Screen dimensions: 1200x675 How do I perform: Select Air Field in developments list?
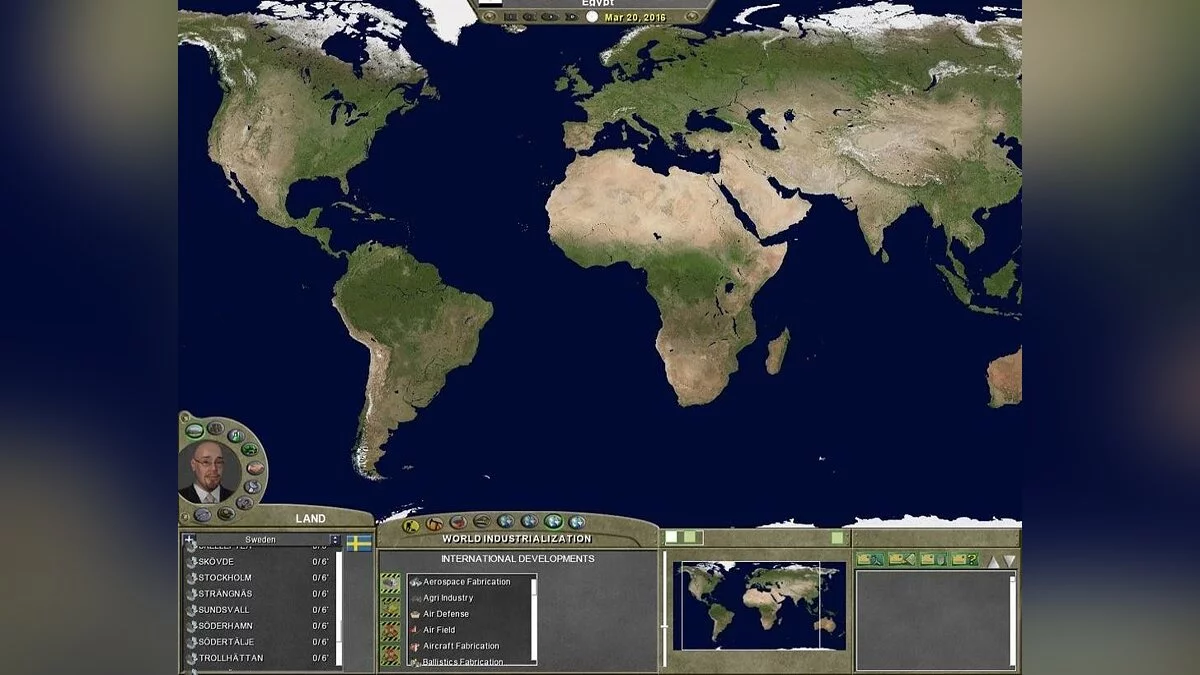pos(468,630)
